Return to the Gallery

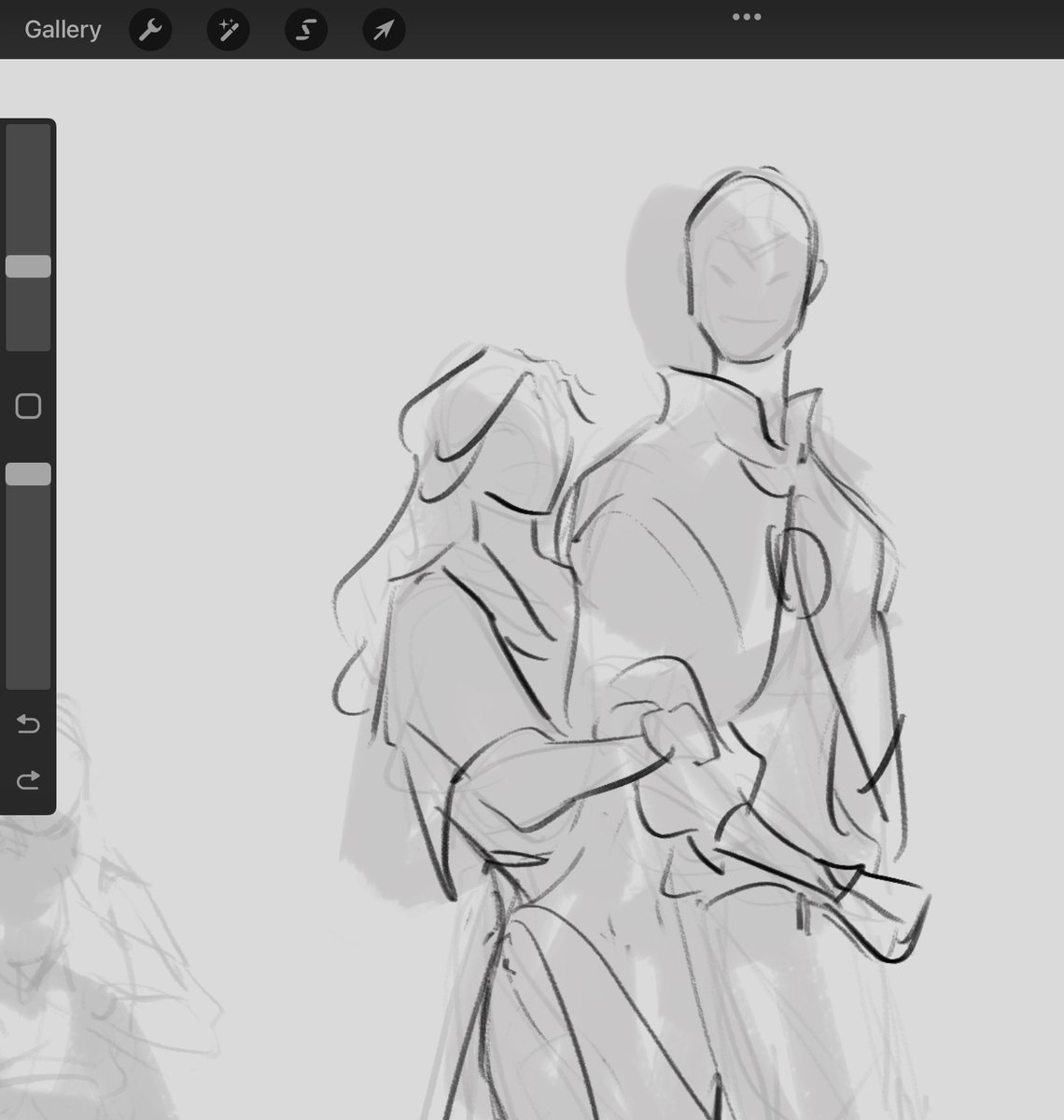click(x=63, y=30)
